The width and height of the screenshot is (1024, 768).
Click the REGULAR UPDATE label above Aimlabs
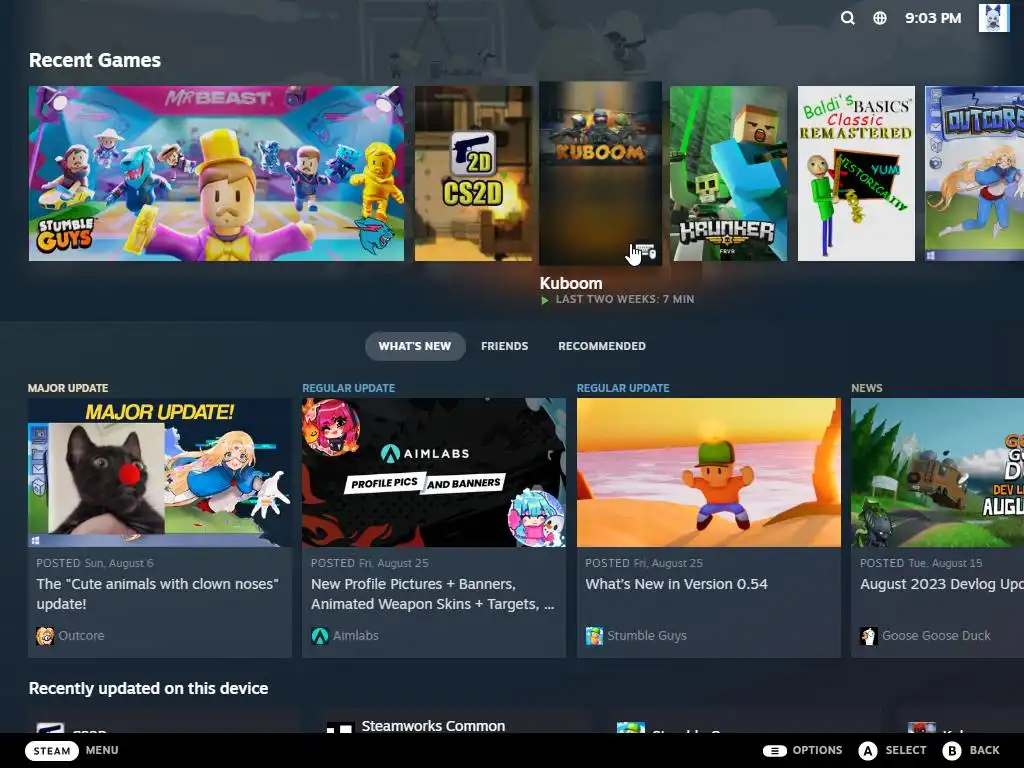click(348, 388)
